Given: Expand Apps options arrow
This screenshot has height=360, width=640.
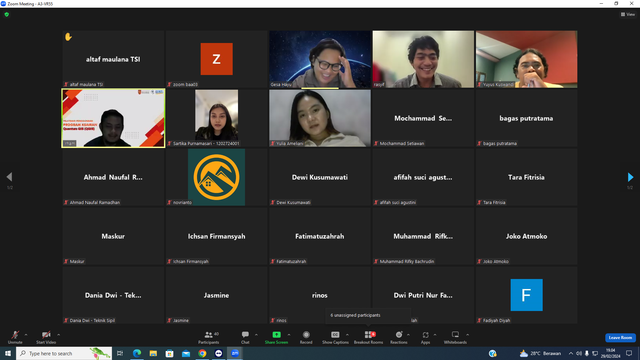Looking at the screenshot, I should 435,335.
